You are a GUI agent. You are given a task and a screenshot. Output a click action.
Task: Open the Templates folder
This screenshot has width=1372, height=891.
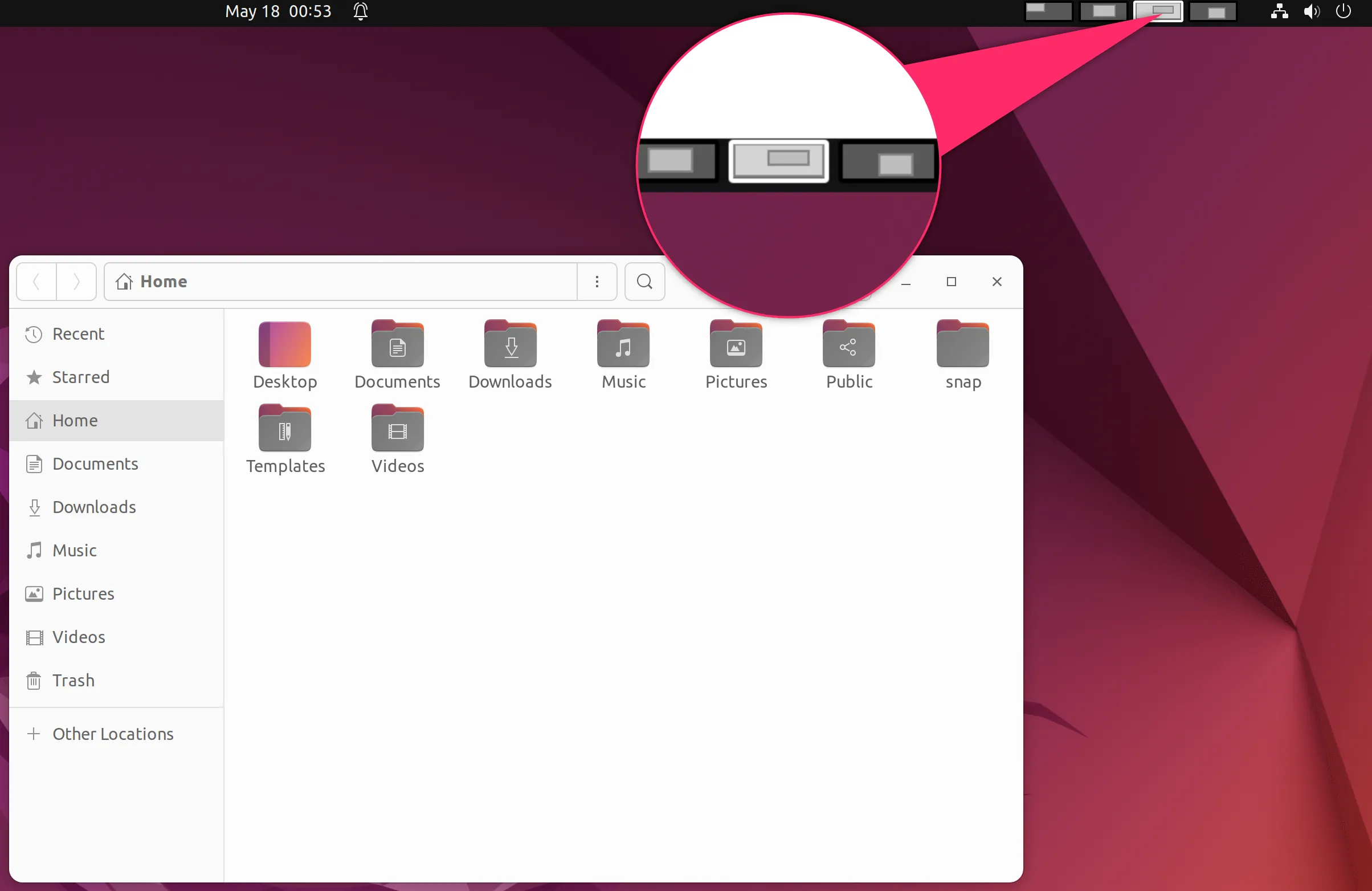click(285, 430)
